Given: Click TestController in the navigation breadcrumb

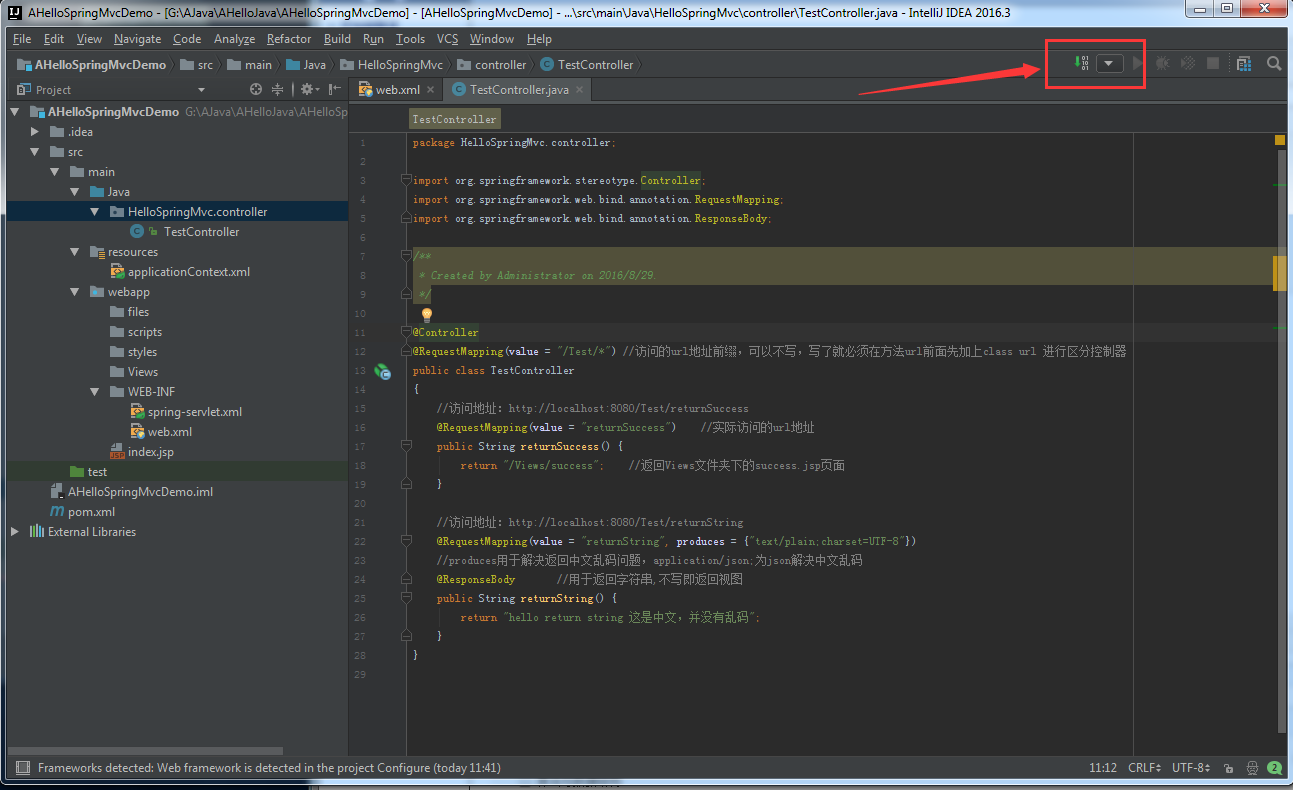Looking at the screenshot, I should pyautogui.click(x=586, y=64).
